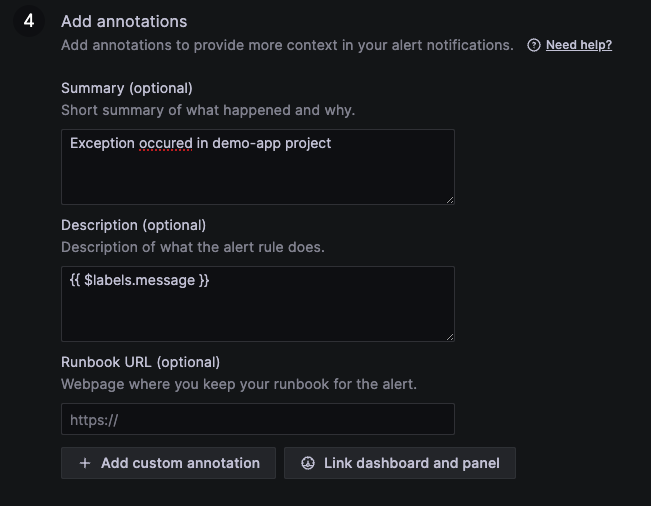
Task: Click the Summary (optional) label
Action: pos(127,88)
